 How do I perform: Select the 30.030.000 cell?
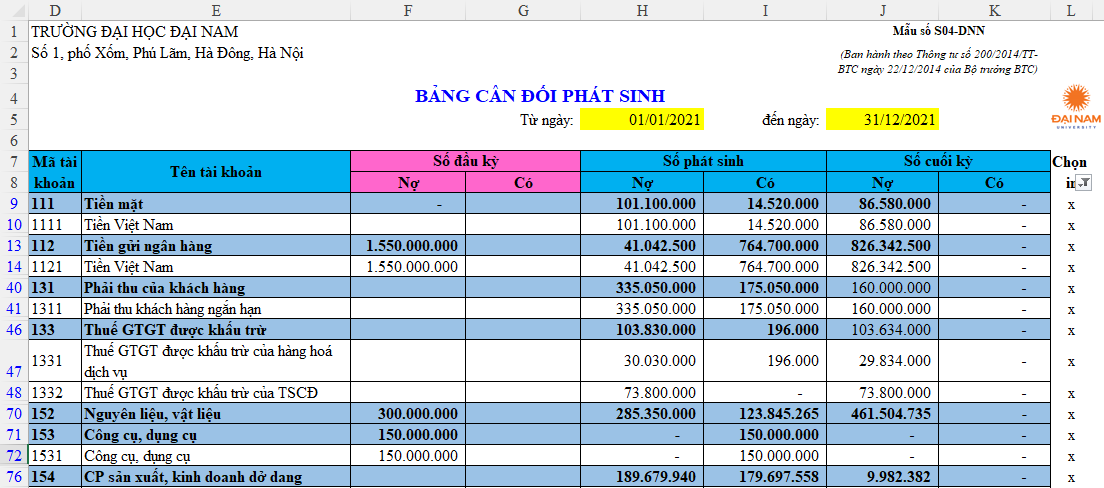(641, 361)
